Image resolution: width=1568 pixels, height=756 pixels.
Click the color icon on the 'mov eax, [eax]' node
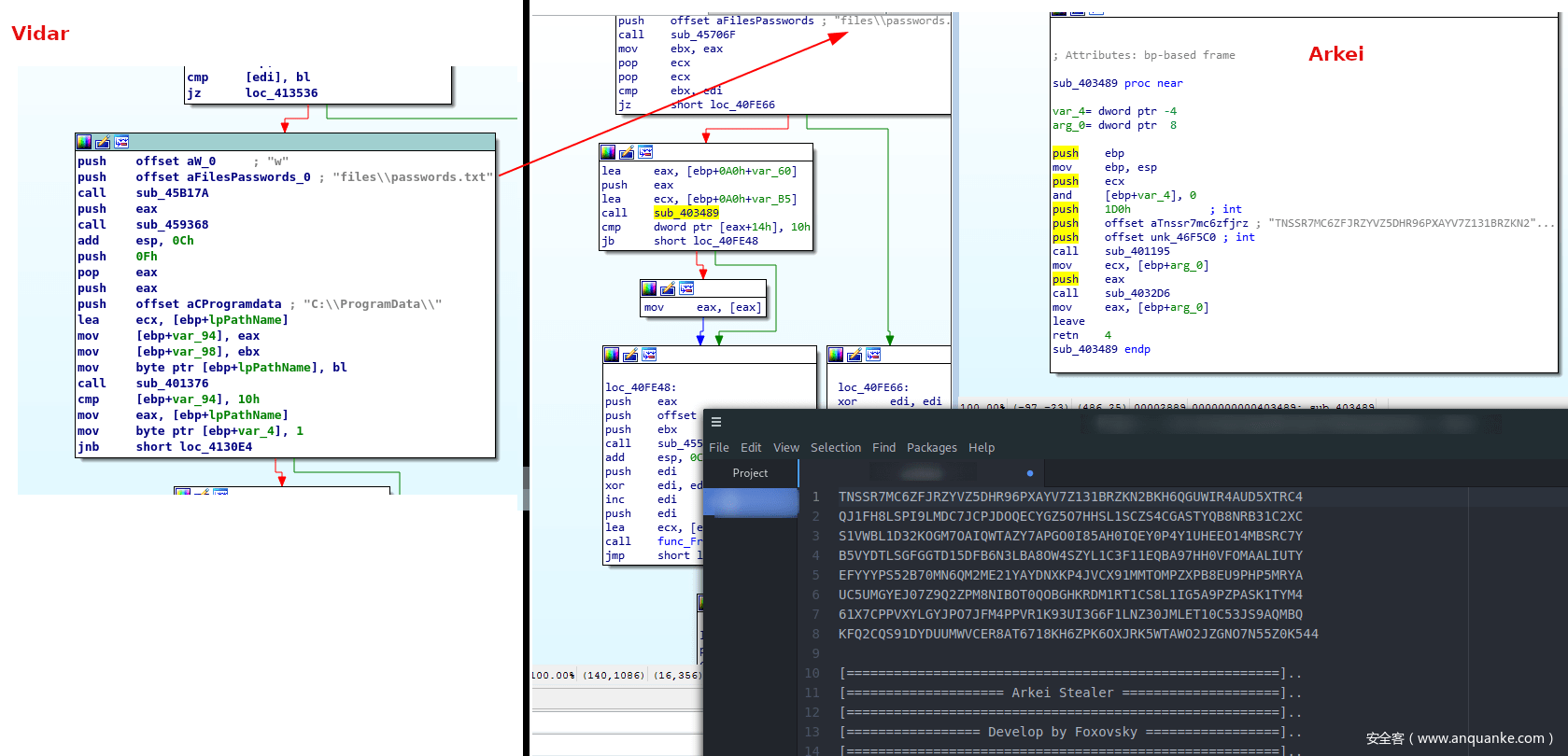[x=649, y=288]
